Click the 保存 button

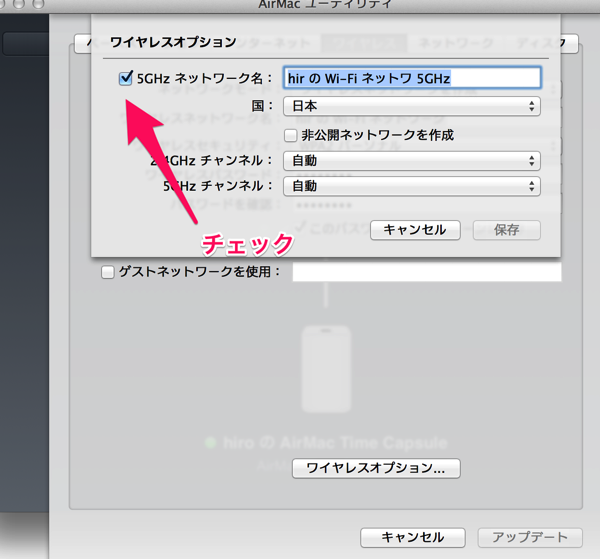coord(506,230)
